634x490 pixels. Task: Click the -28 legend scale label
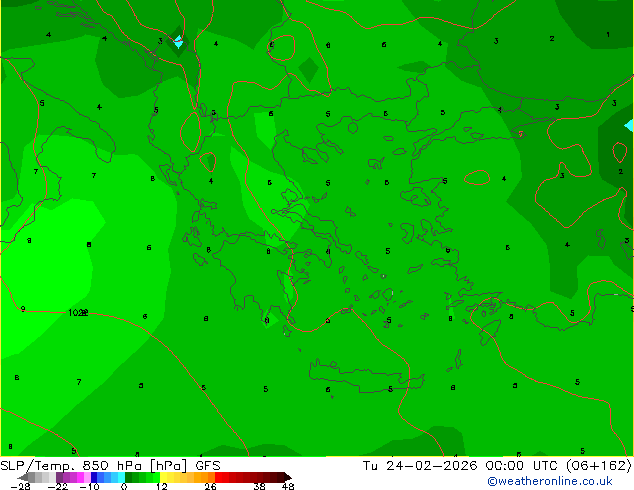point(20,486)
